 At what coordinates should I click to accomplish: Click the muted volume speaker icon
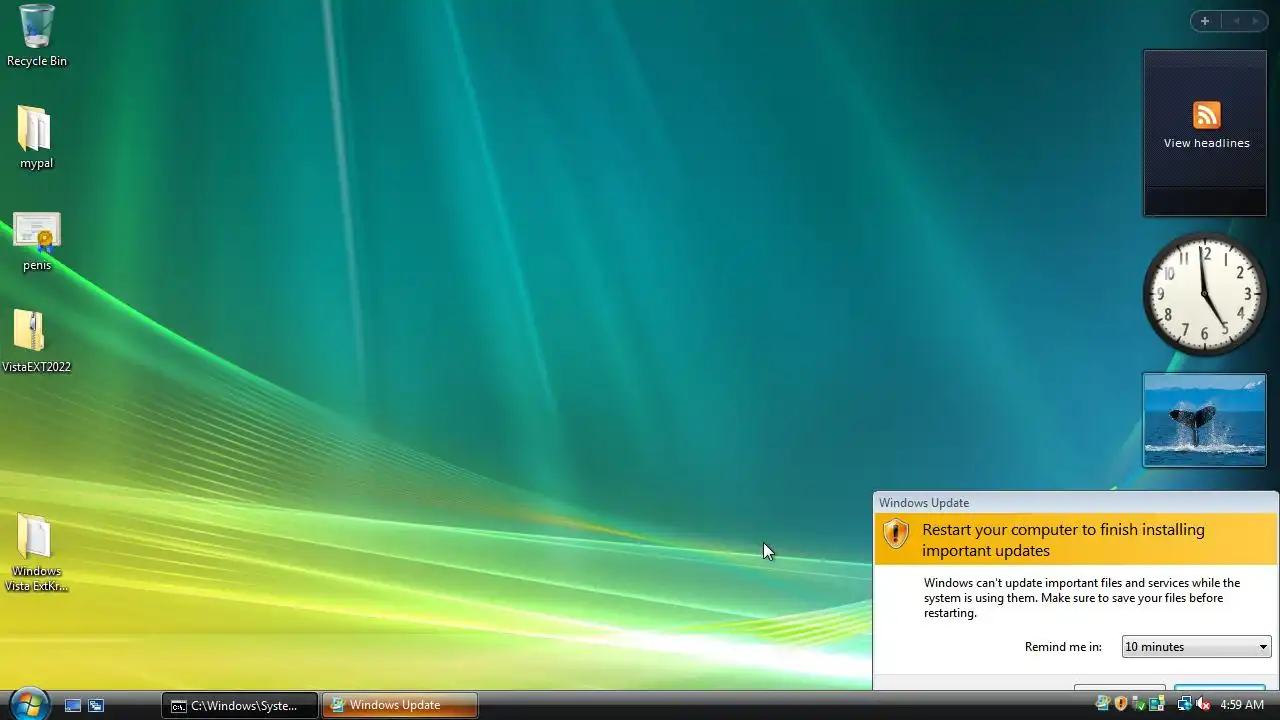pos(1203,704)
